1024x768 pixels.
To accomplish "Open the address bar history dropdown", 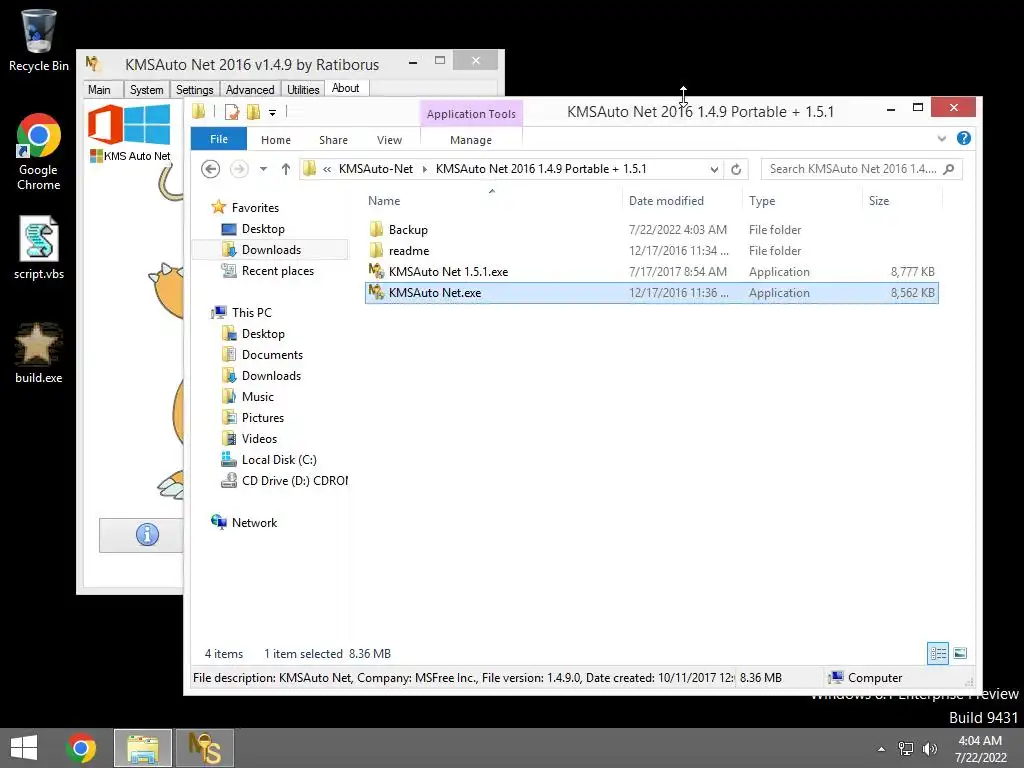I will pos(714,169).
